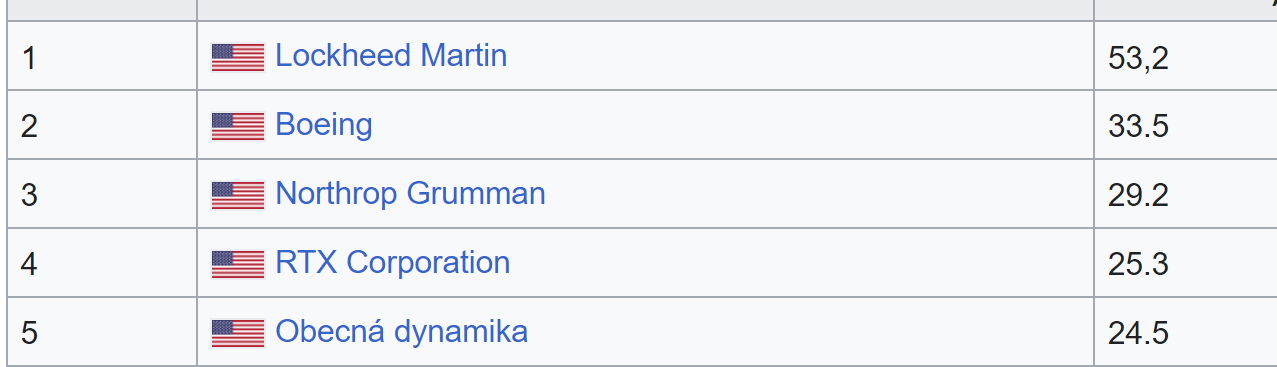Click the 53,2 value cell
The width and height of the screenshot is (1277, 367).
tap(1186, 56)
